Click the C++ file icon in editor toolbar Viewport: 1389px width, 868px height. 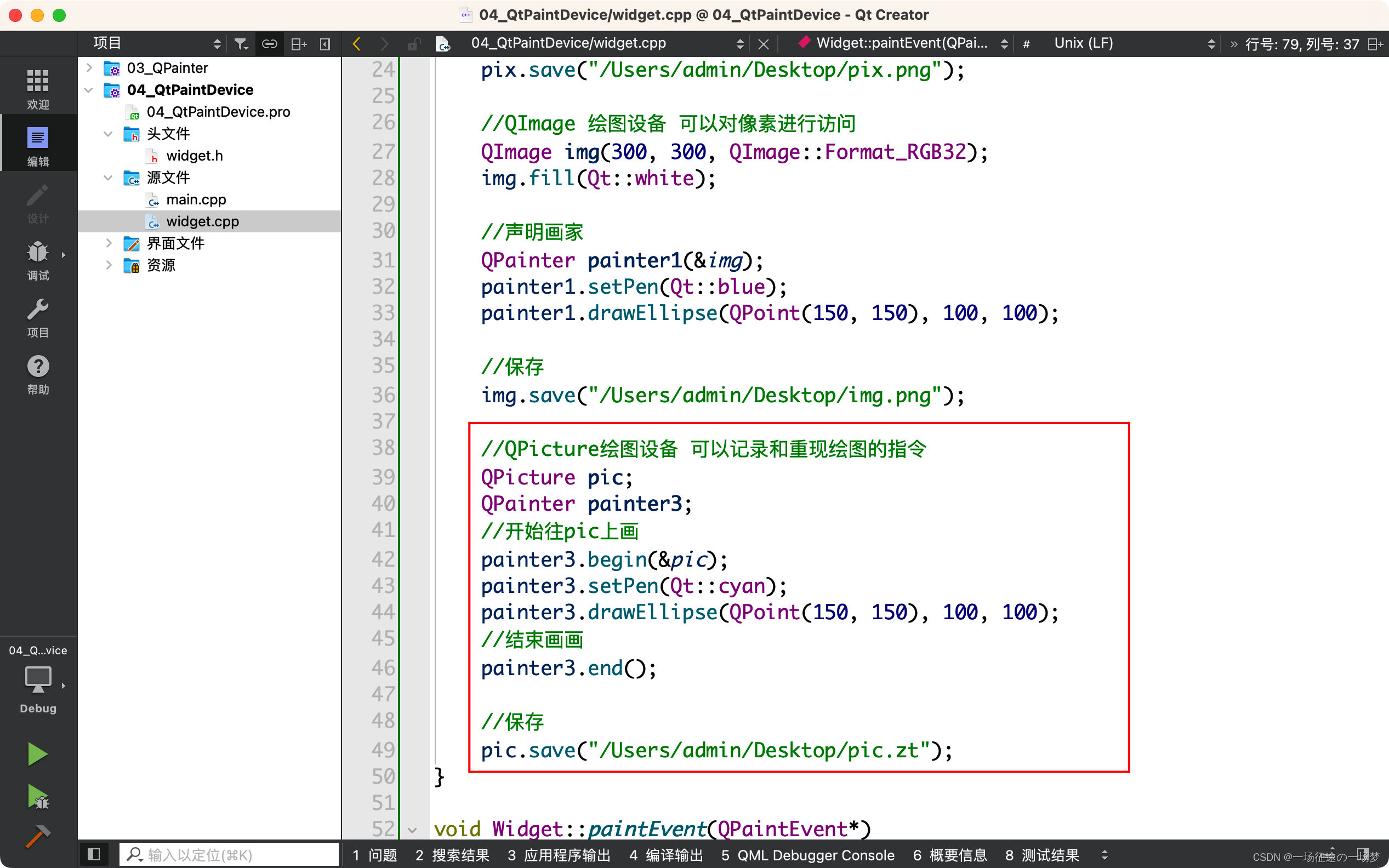pos(443,44)
